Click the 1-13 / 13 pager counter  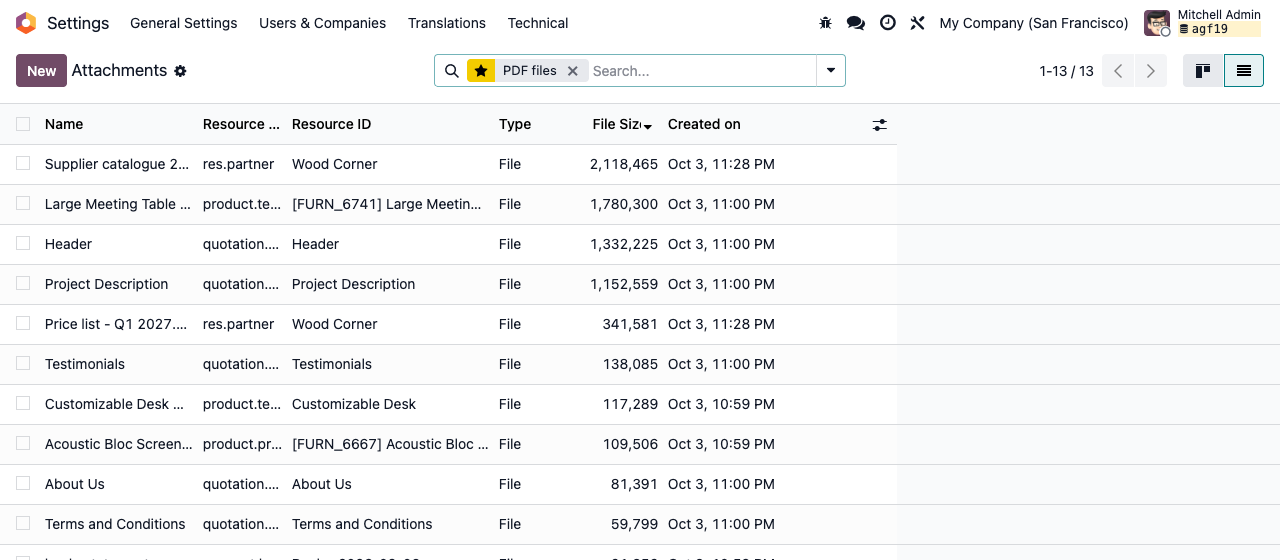click(x=1066, y=71)
